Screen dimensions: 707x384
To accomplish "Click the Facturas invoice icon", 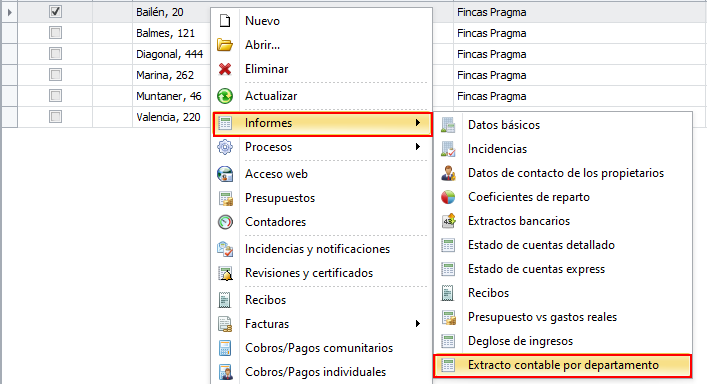I will [x=225, y=324].
